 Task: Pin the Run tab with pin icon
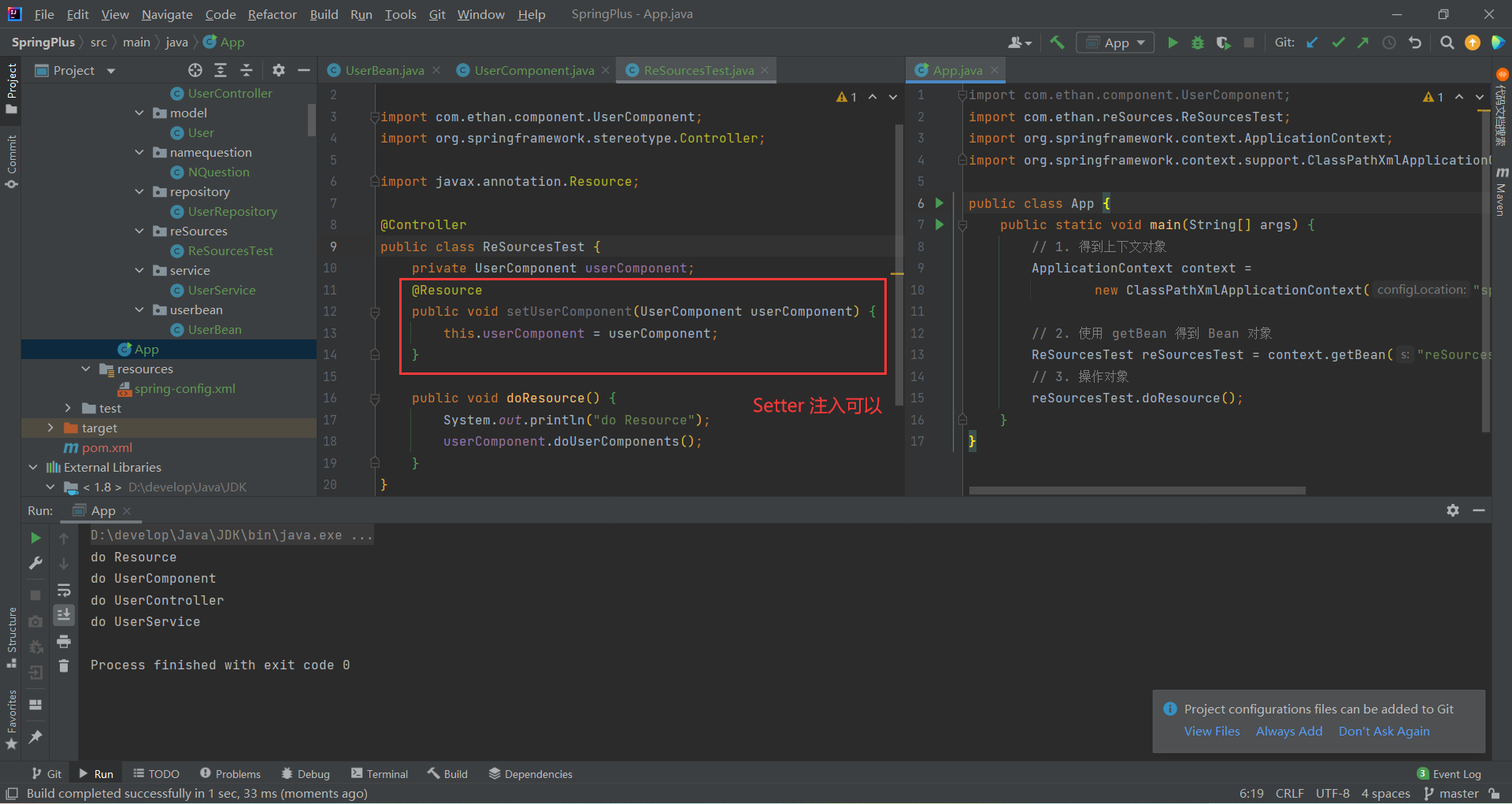click(35, 736)
